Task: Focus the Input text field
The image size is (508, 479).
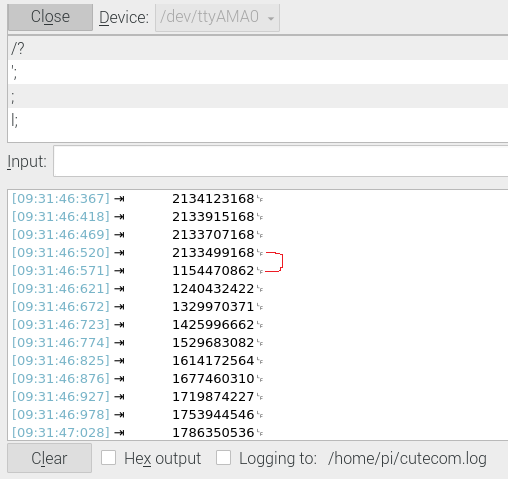Action: 281,161
